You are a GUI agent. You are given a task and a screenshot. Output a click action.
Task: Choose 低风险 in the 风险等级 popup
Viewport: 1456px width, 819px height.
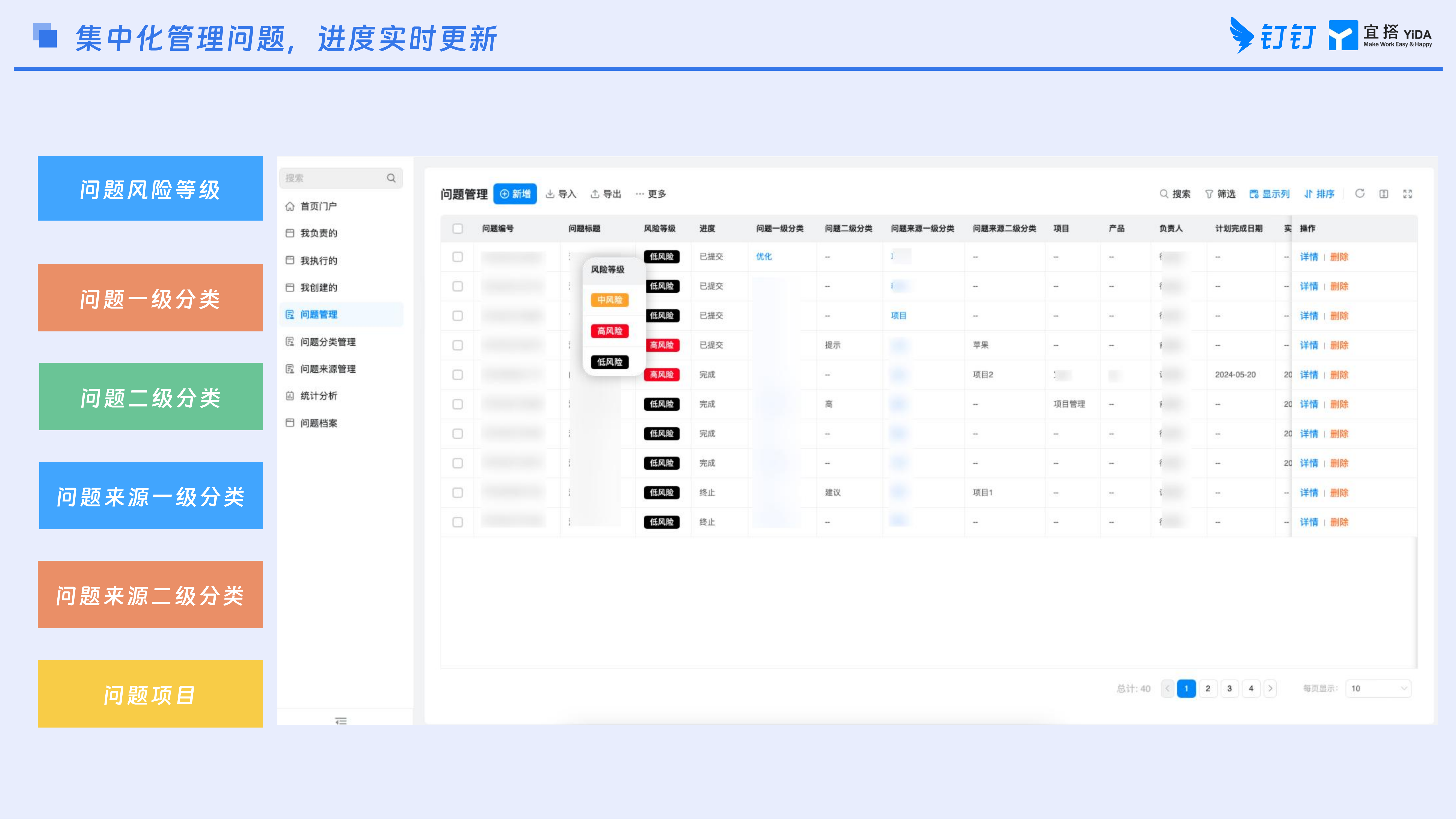click(609, 362)
